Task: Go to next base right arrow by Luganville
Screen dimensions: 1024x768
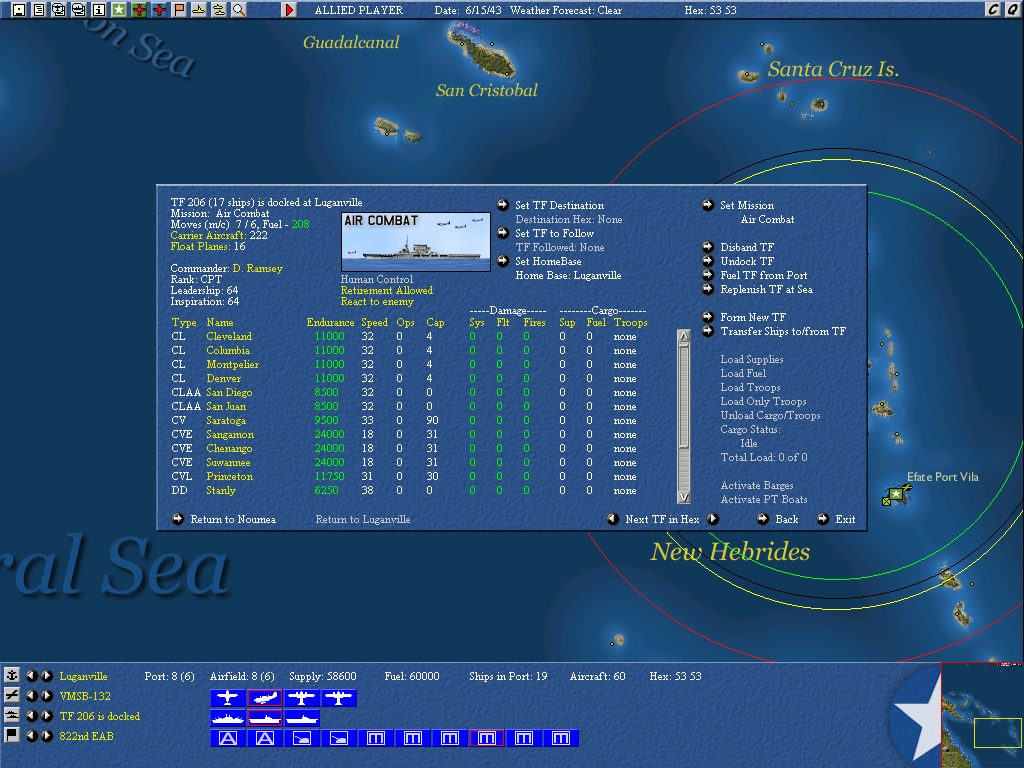Action: (46, 675)
